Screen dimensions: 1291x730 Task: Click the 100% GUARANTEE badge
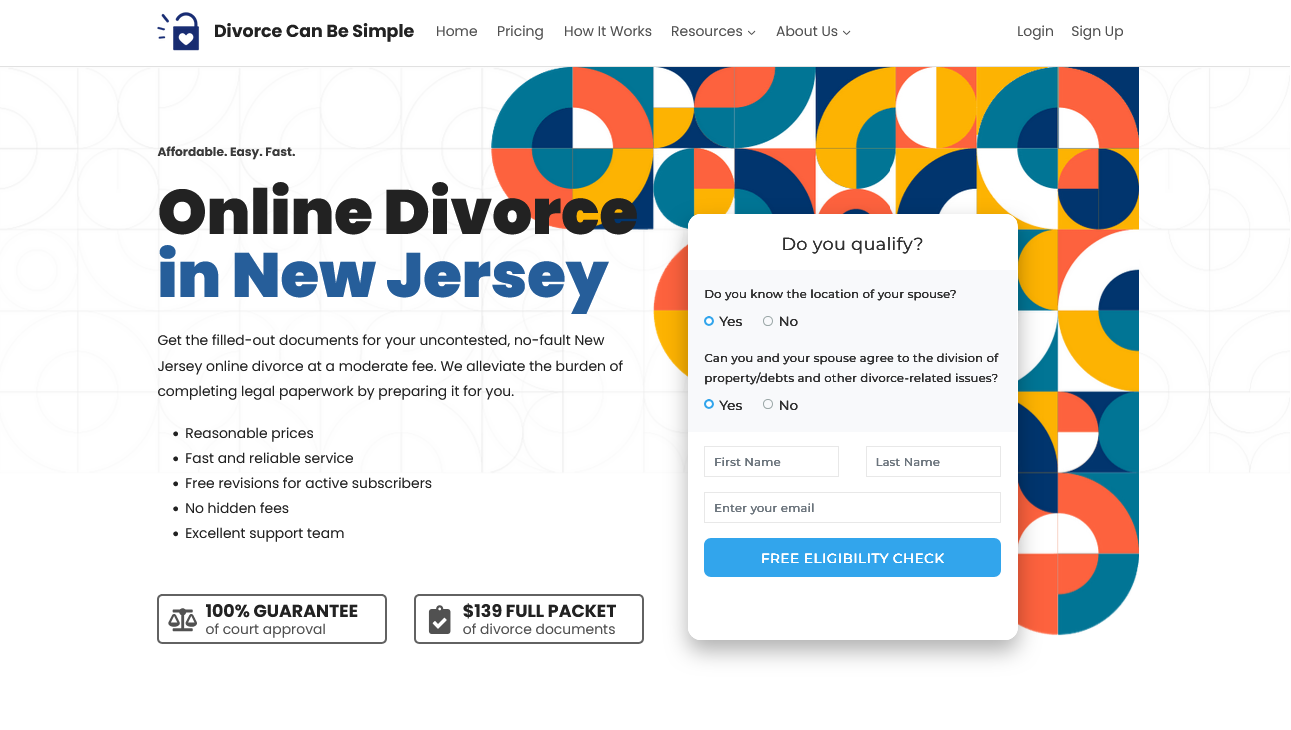click(x=271, y=618)
